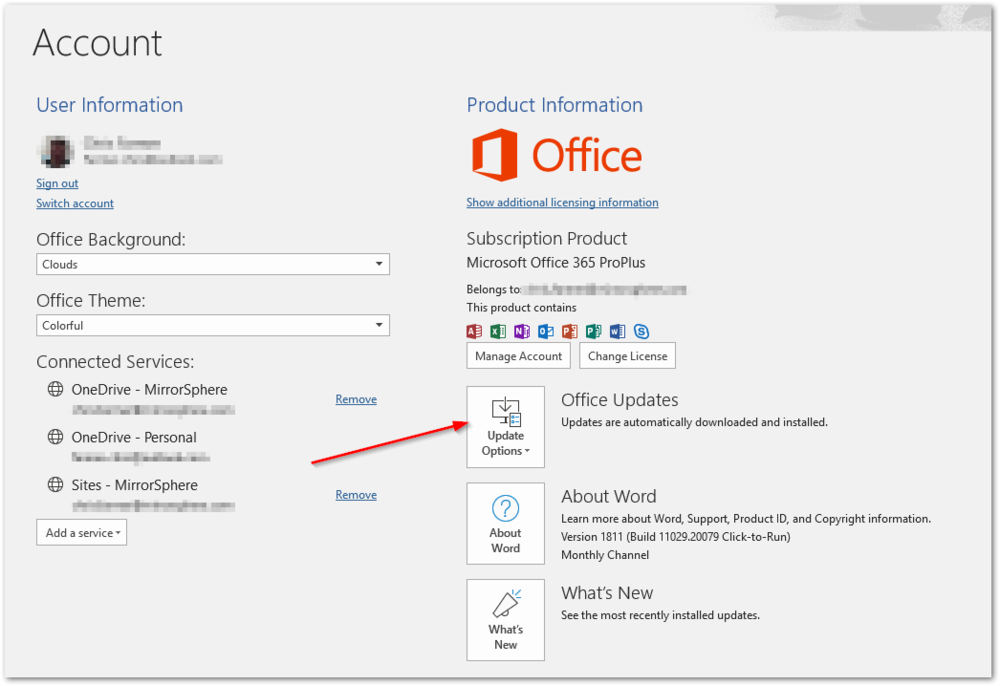Screen dimensions: 1000x686
Task: Click "This product contains" text
Action: [x=521, y=307]
